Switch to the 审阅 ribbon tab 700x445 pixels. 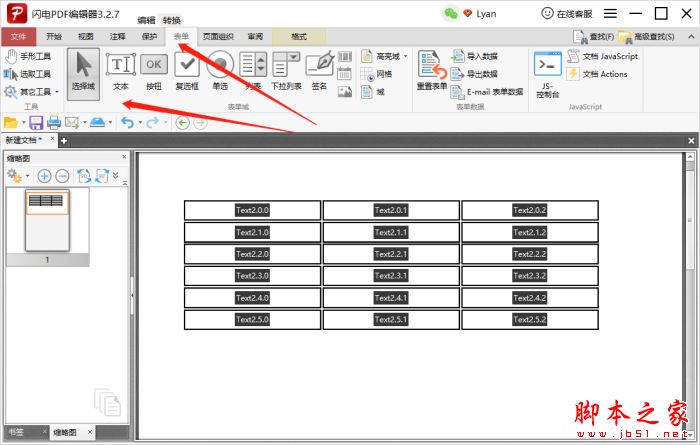click(x=255, y=37)
